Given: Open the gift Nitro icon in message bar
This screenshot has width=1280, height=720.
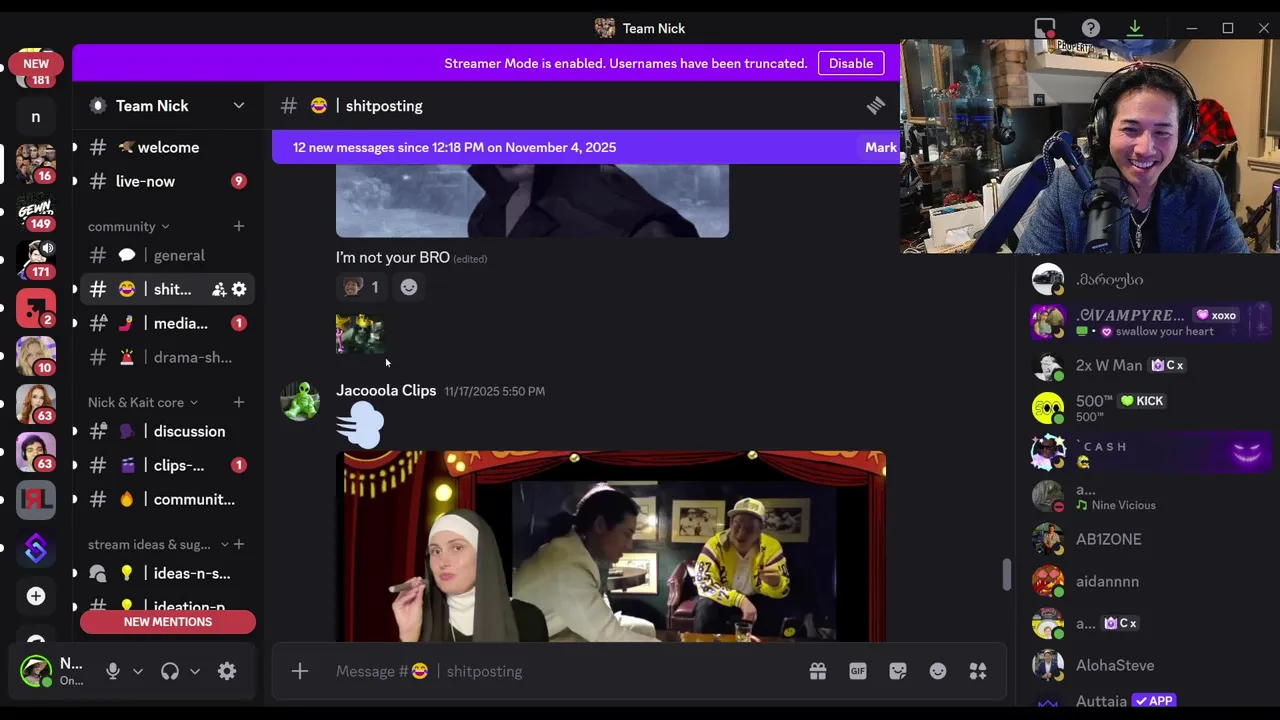Looking at the screenshot, I should point(818,671).
